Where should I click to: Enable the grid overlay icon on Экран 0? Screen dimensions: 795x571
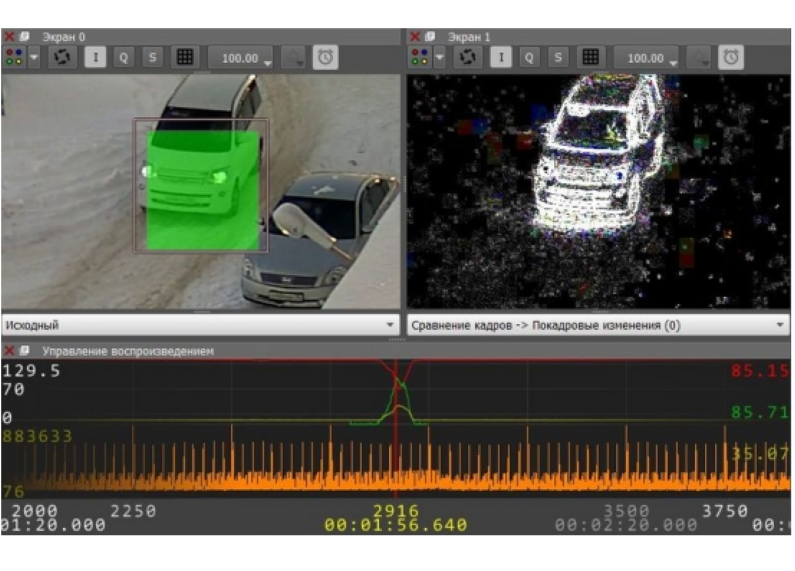click(x=185, y=57)
